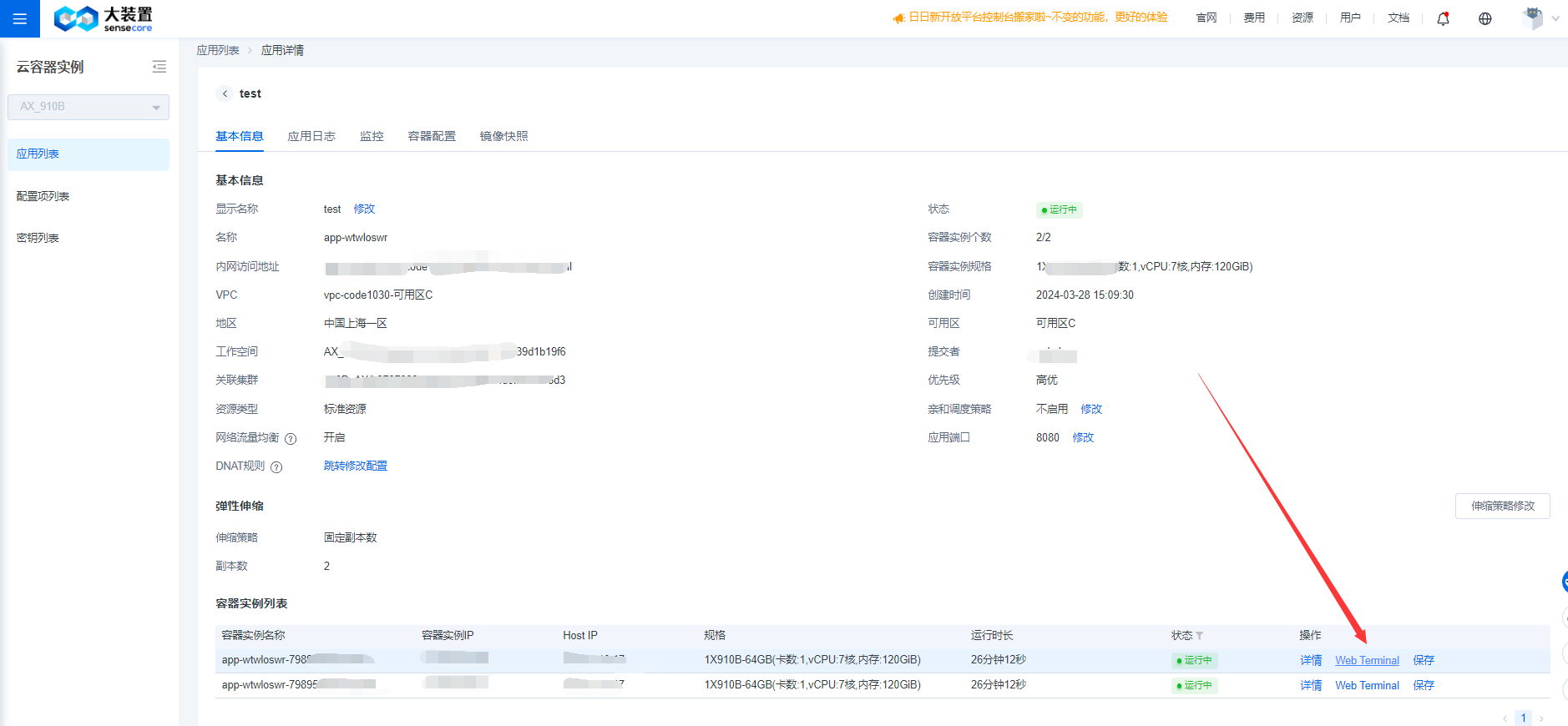Open the language globe icon

1485,18
